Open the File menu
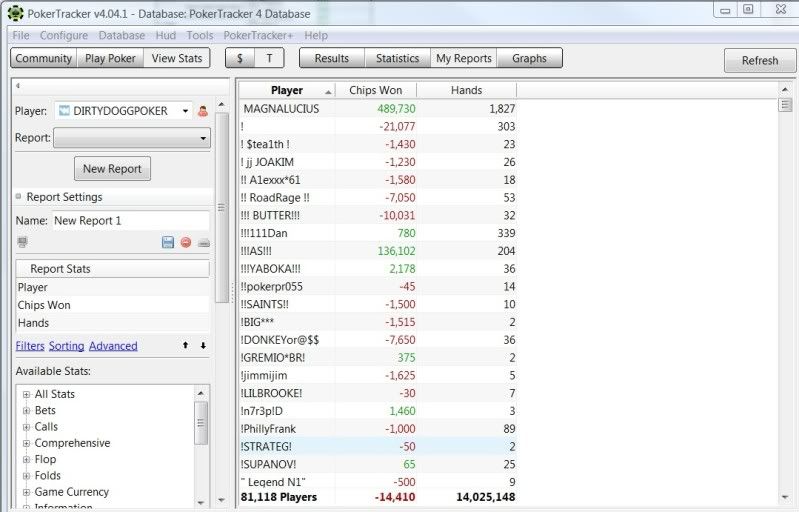Image resolution: width=799 pixels, height=512 pixels. 21,35
